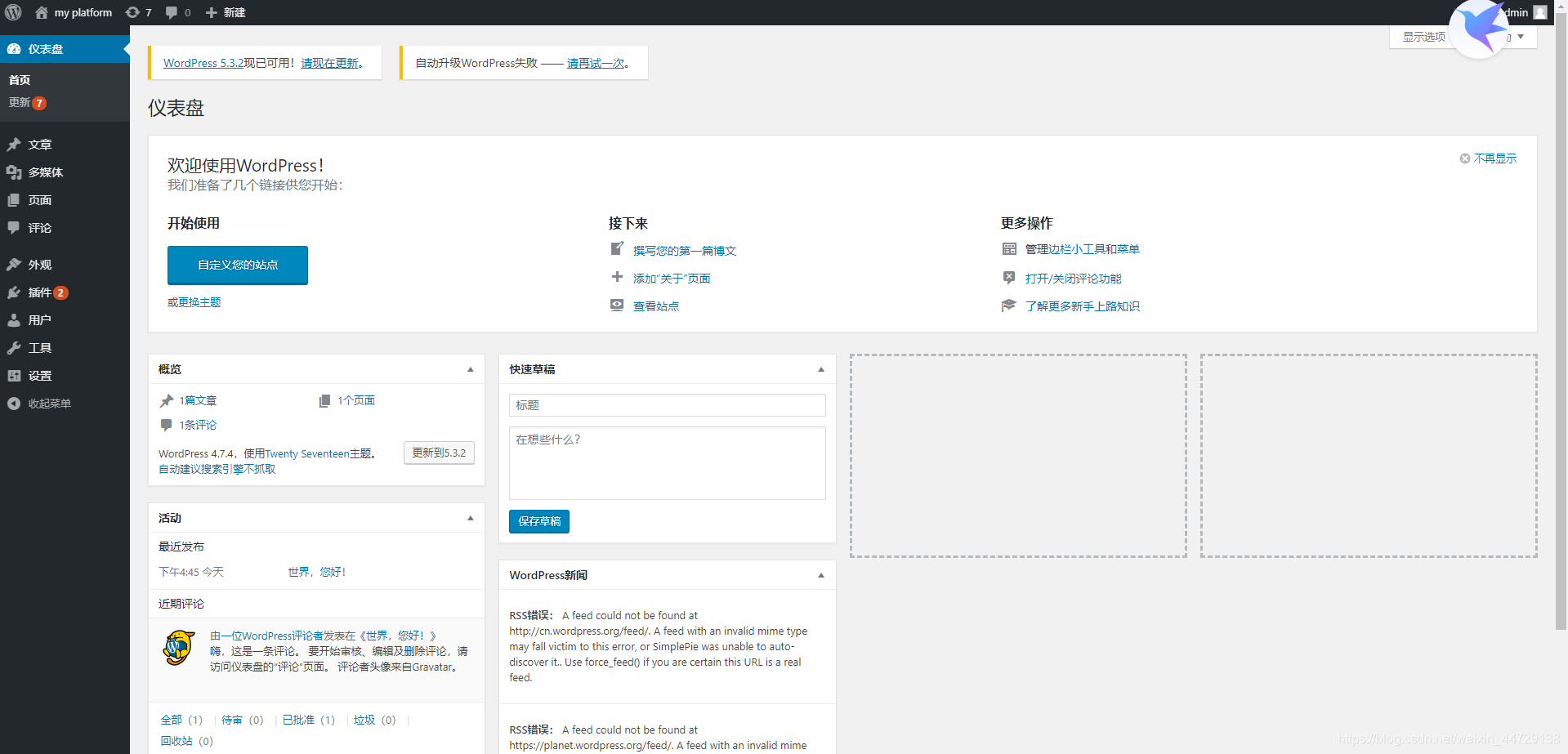Image resolution: width=1568 pixels, height=754 pixels.
Task: Click 请再试一次 retry link
Action: 596,63
